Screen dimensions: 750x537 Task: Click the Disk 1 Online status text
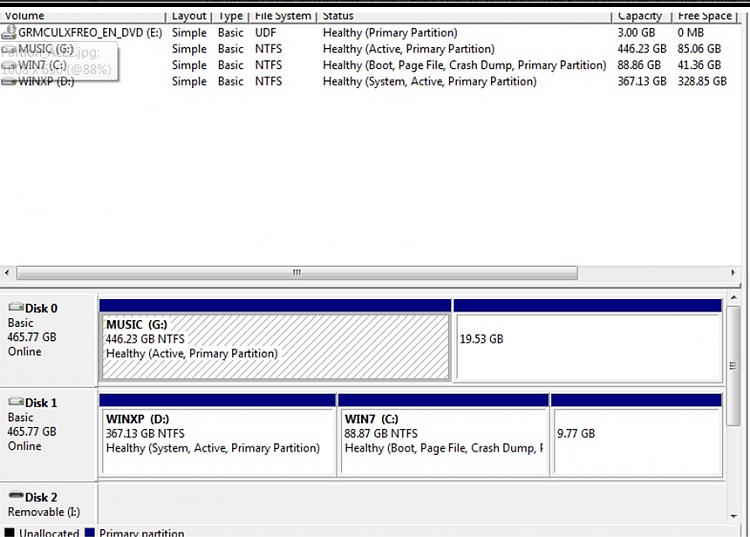point(24,446)
